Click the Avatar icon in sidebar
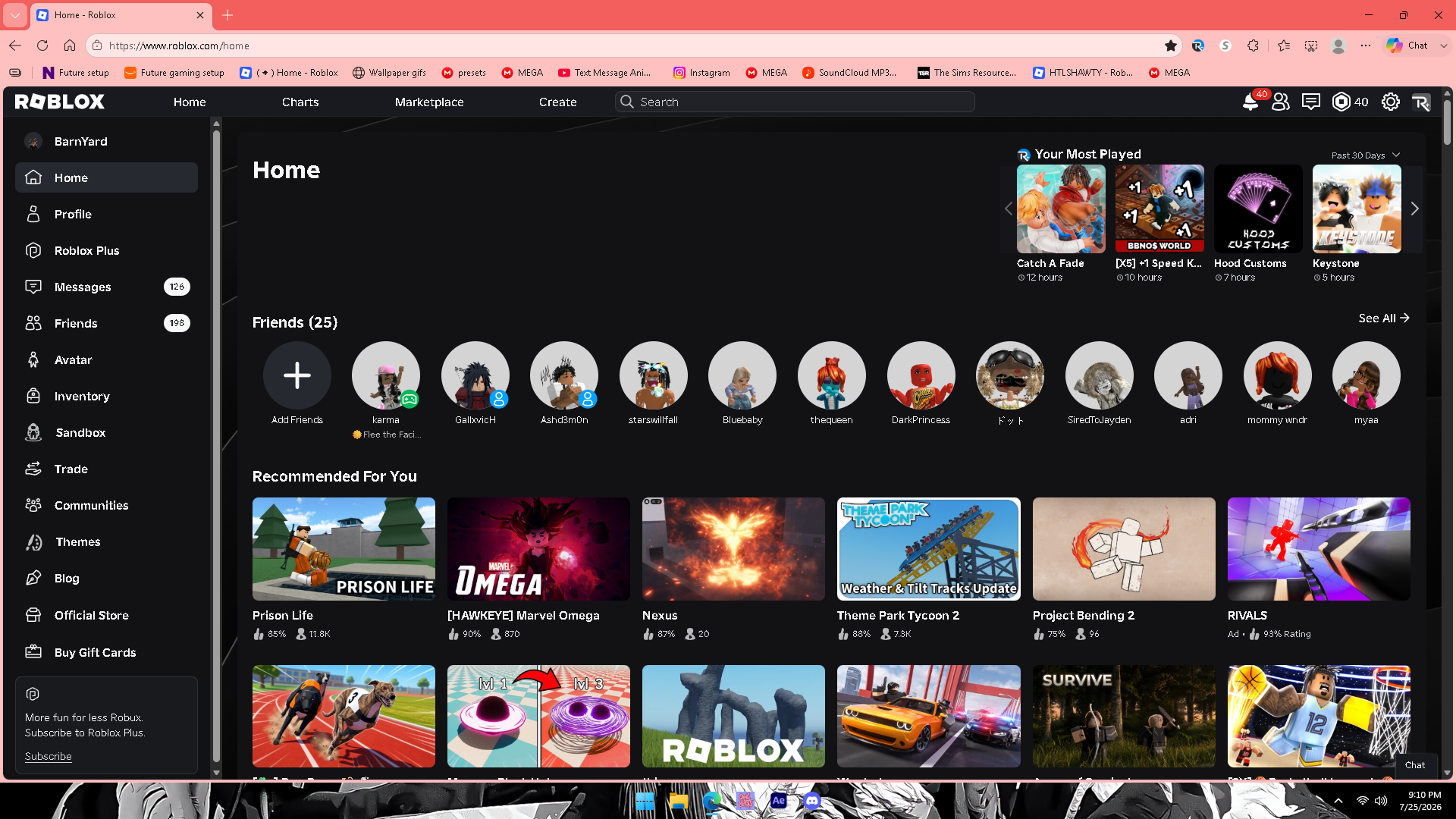Screen dimensions: 1456x819 (33, 359)
